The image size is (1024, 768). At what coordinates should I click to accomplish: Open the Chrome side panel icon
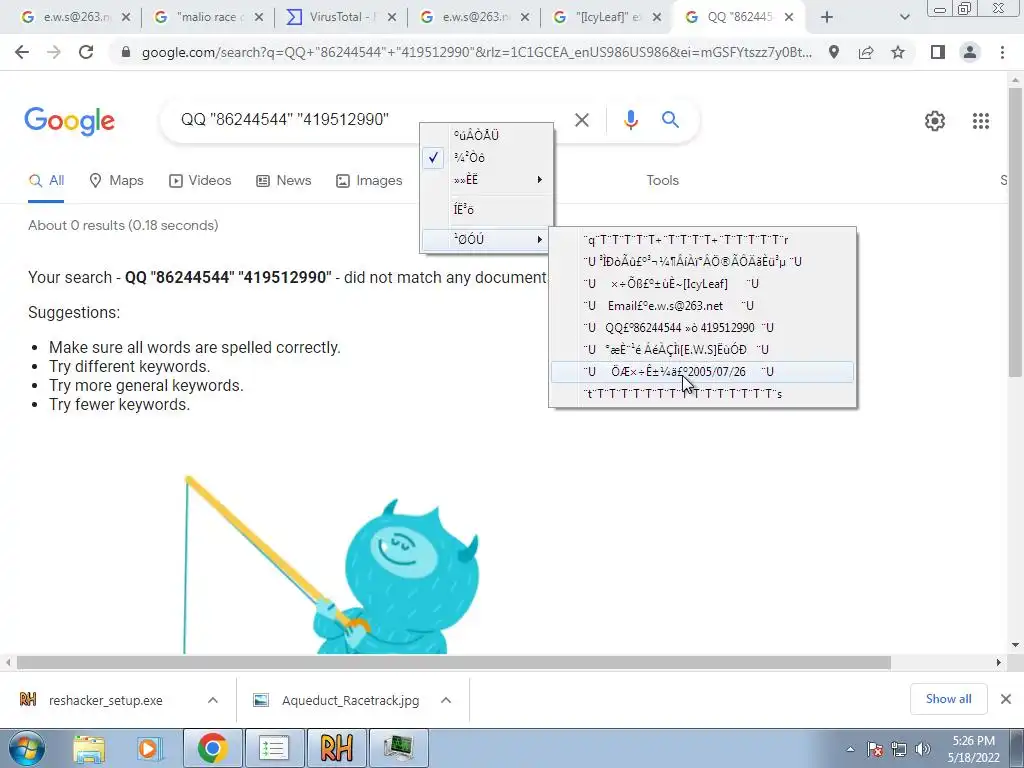click(938, 52)
